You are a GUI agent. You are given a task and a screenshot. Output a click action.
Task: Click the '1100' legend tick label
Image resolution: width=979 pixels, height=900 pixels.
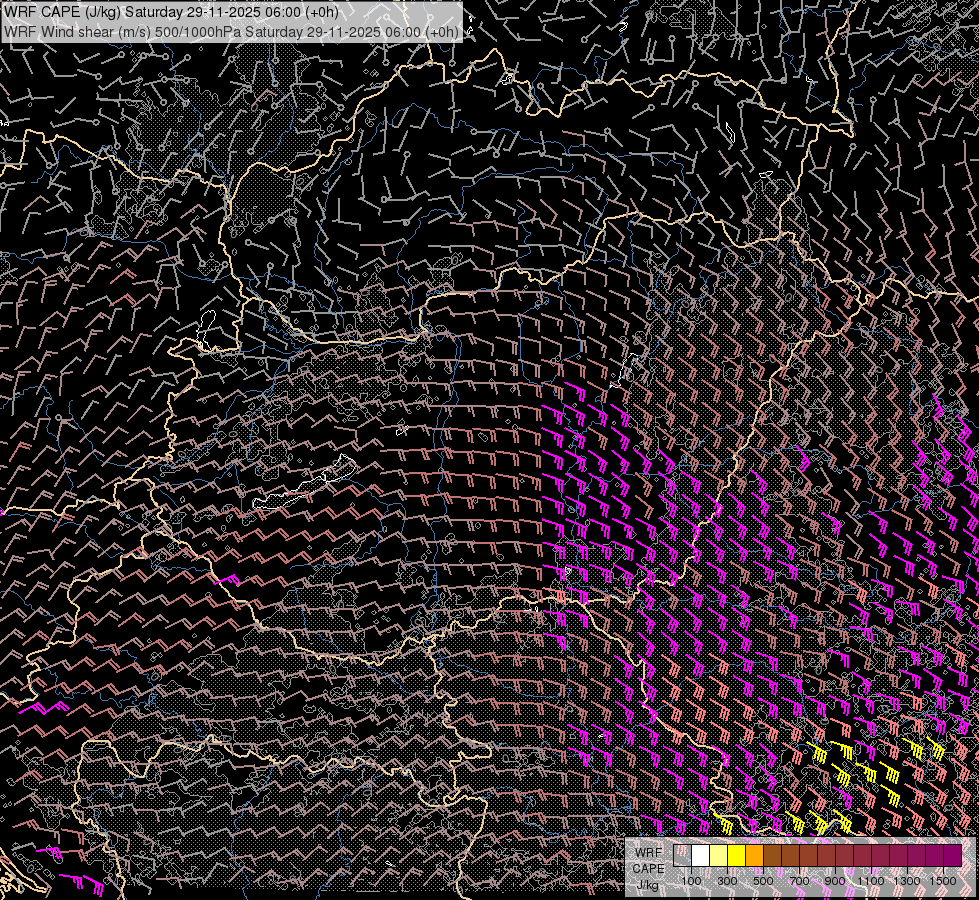point(870,881)
